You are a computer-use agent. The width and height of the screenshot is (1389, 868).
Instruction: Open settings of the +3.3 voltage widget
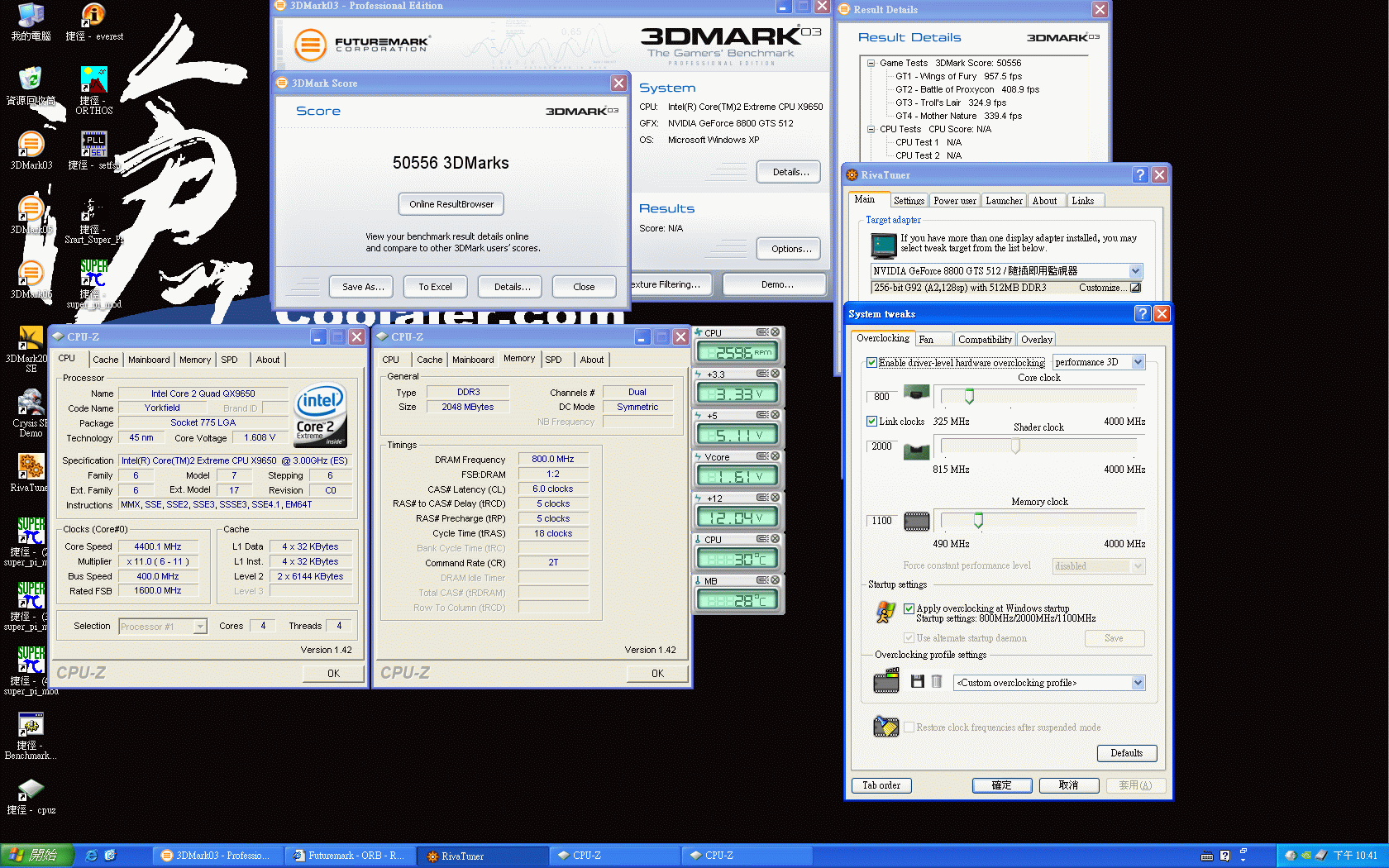pos(762,374)
